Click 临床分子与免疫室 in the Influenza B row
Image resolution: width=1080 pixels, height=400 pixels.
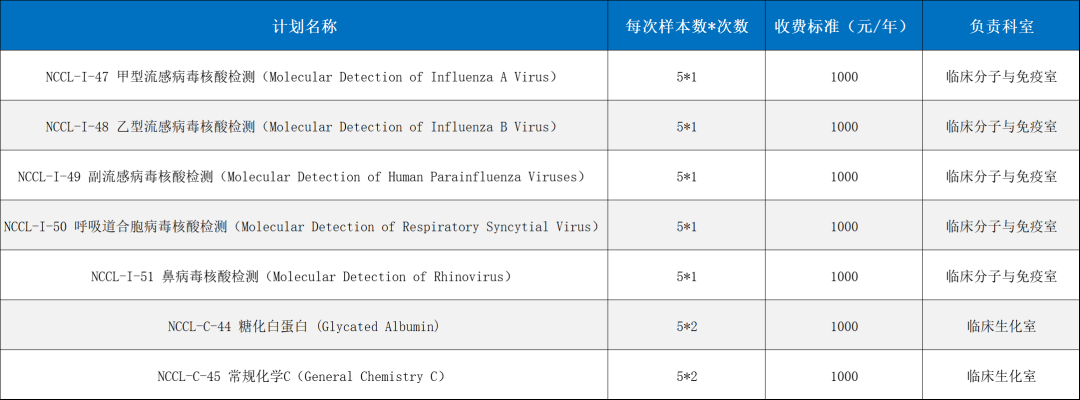coord(1000,127)
